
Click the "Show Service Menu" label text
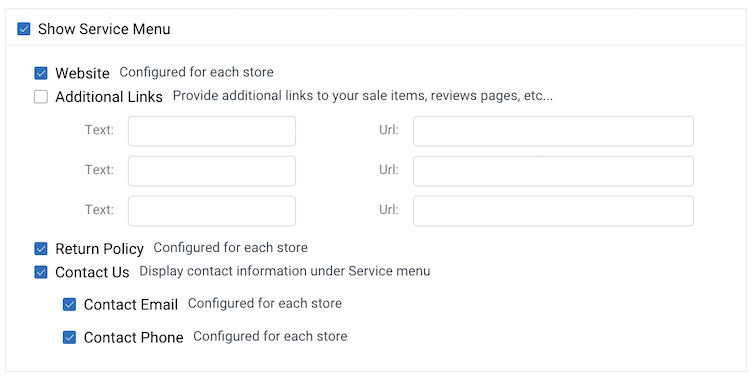click(104, 29)
